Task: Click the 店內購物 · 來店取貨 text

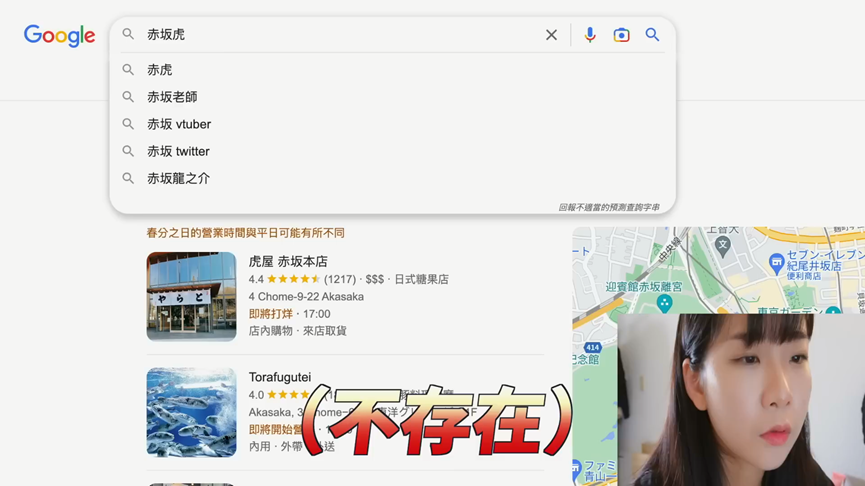Action: click(298, 331)
